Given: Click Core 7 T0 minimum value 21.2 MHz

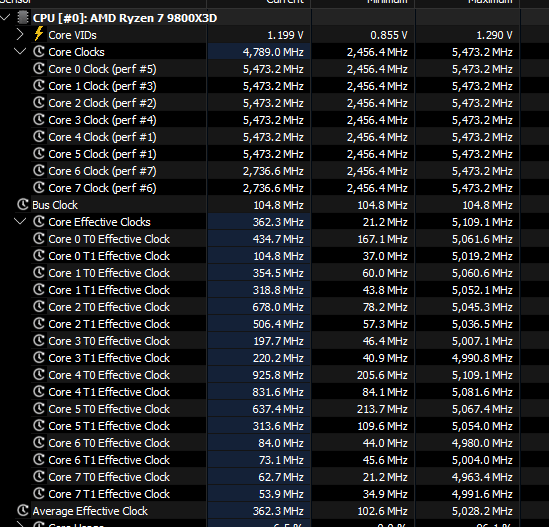Looking at the screenshot, I should click(x=385, y=477).
